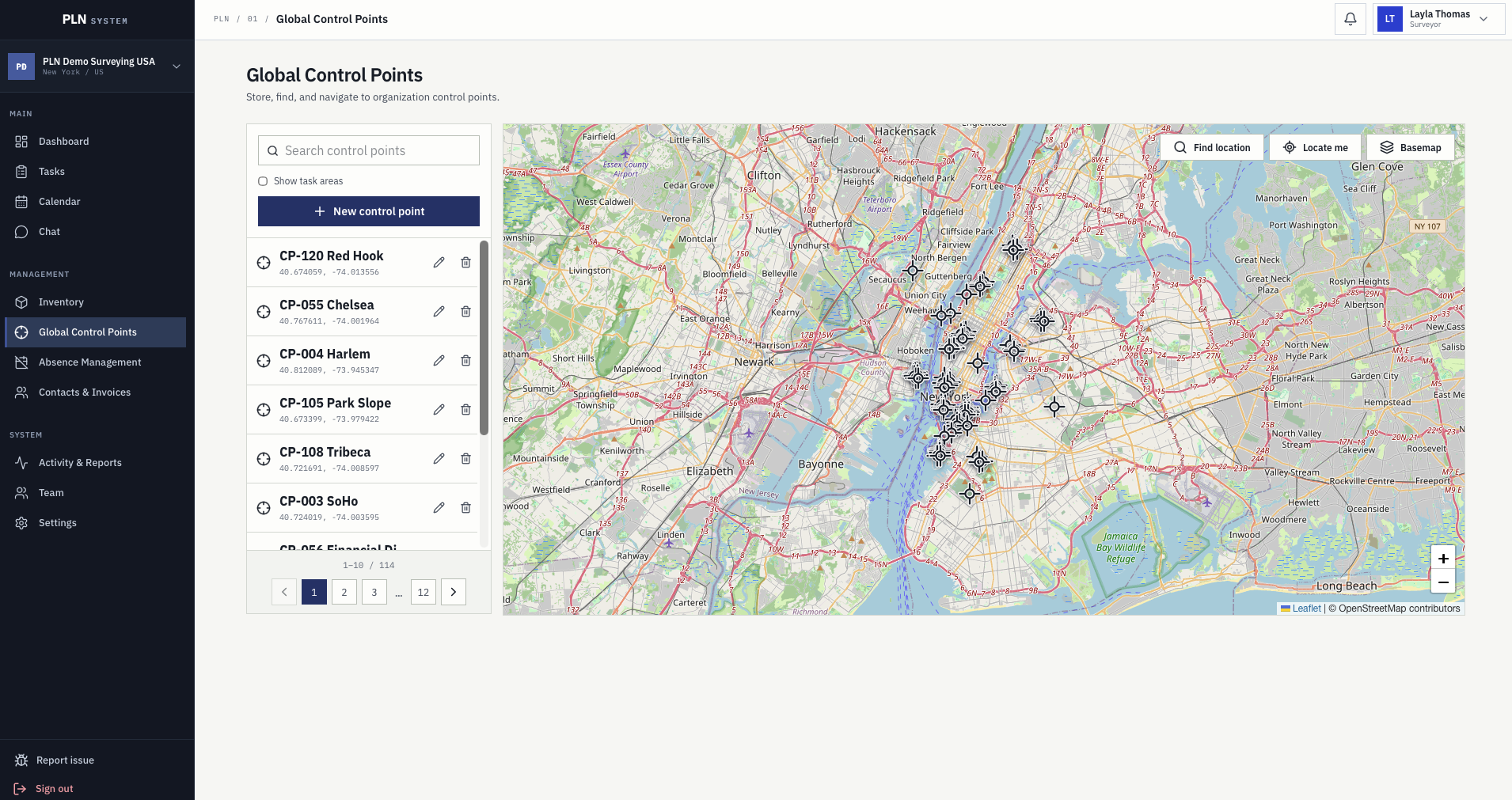Image resolution: width=1512 pixels, height=800 pixels.
Task: Open Chat in sidebar
Action: (95, 232)
